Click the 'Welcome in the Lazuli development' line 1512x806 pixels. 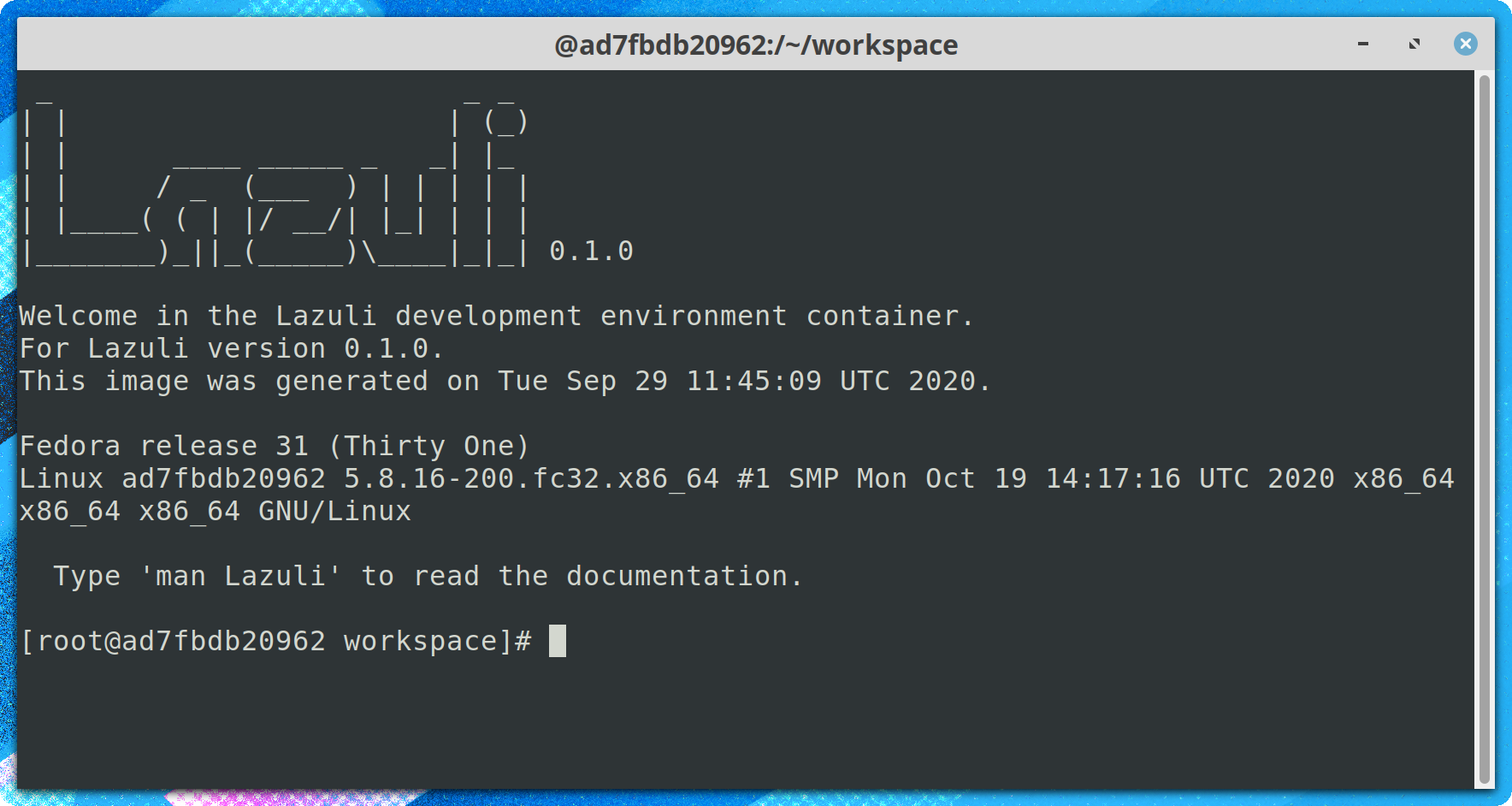299,317
